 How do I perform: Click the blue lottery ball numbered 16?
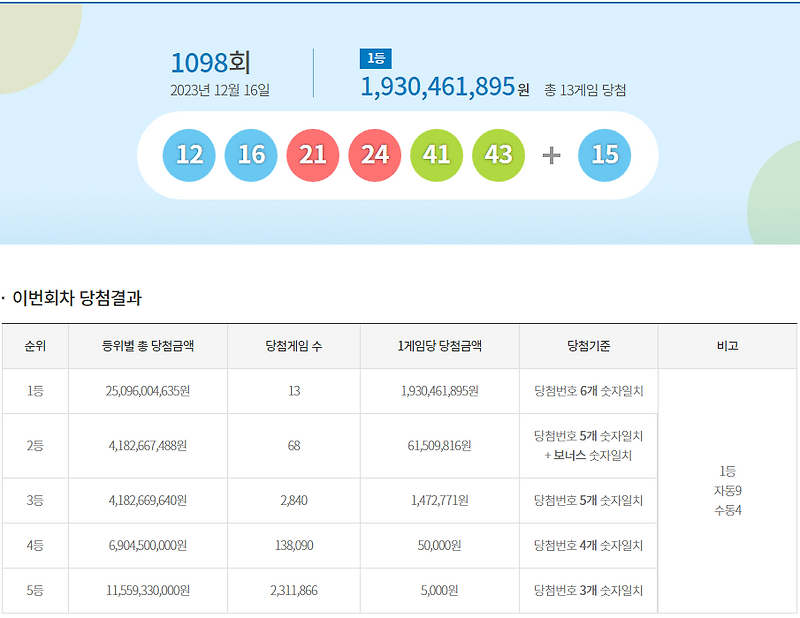pos(251,155)
